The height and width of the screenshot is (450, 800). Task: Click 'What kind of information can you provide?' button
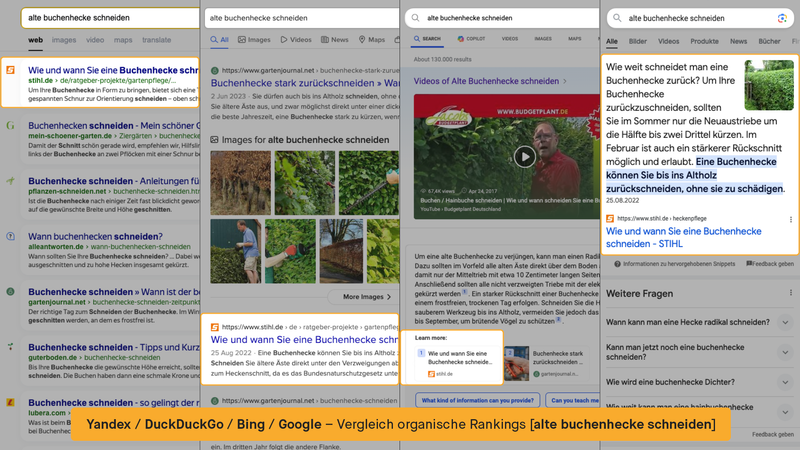coord(478,400)
